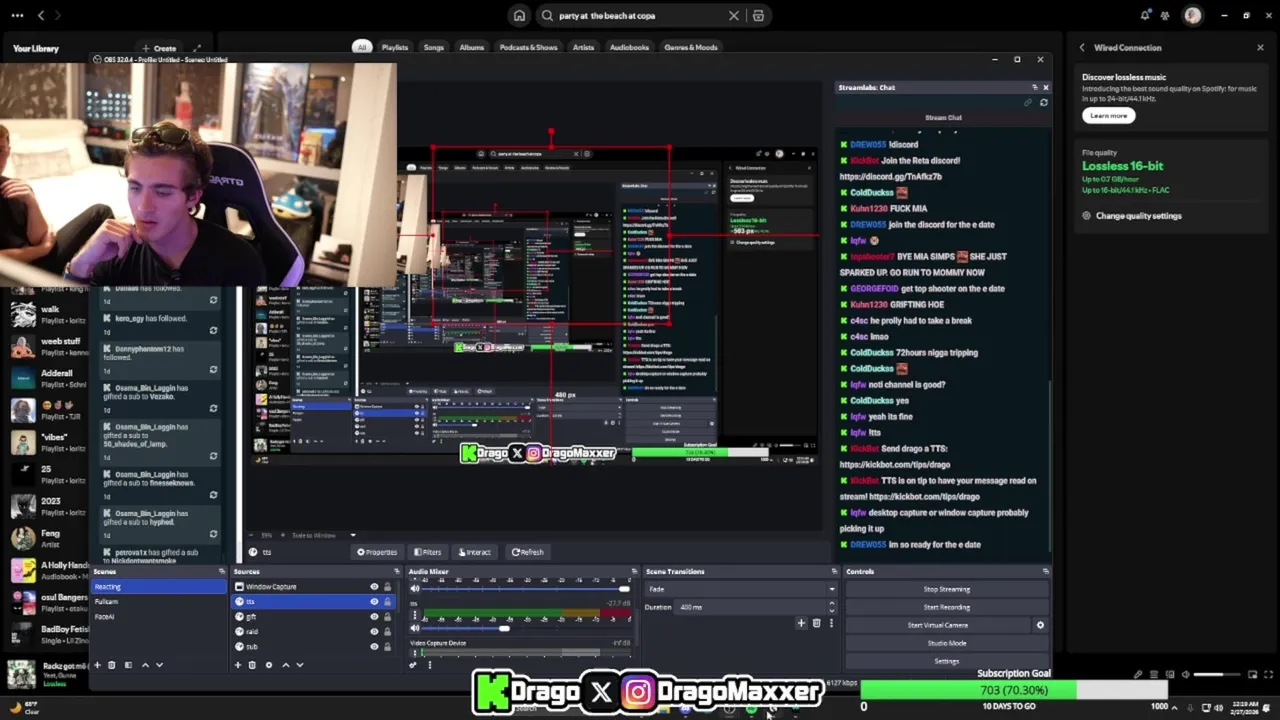The image size is (1280, 720).
Task: Select the Playlists filter tab
Action: click(395, 47)
